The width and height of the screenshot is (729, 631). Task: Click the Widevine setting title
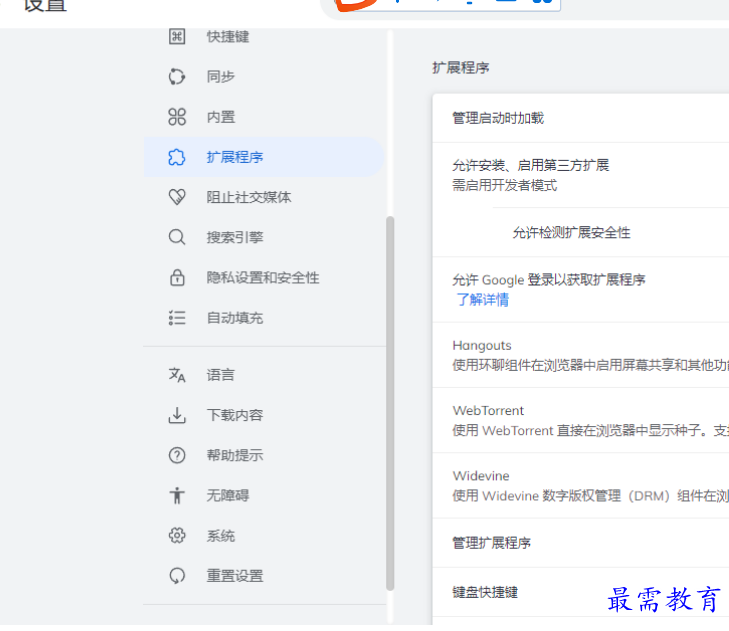(481, 476)
